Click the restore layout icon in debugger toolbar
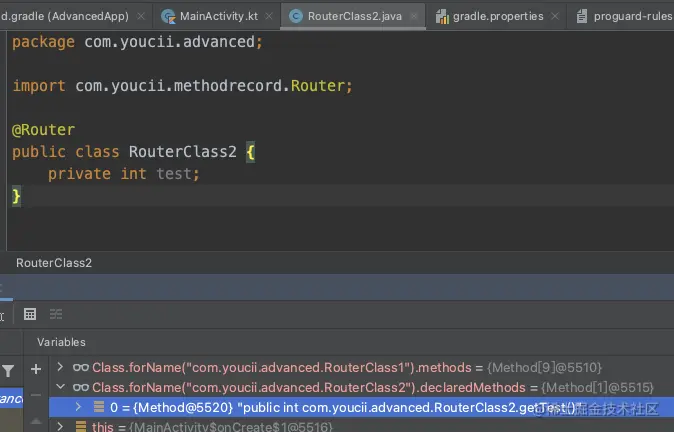Image resolution: width=674 pixels, height=432 pixels. (x=56, y=314)
